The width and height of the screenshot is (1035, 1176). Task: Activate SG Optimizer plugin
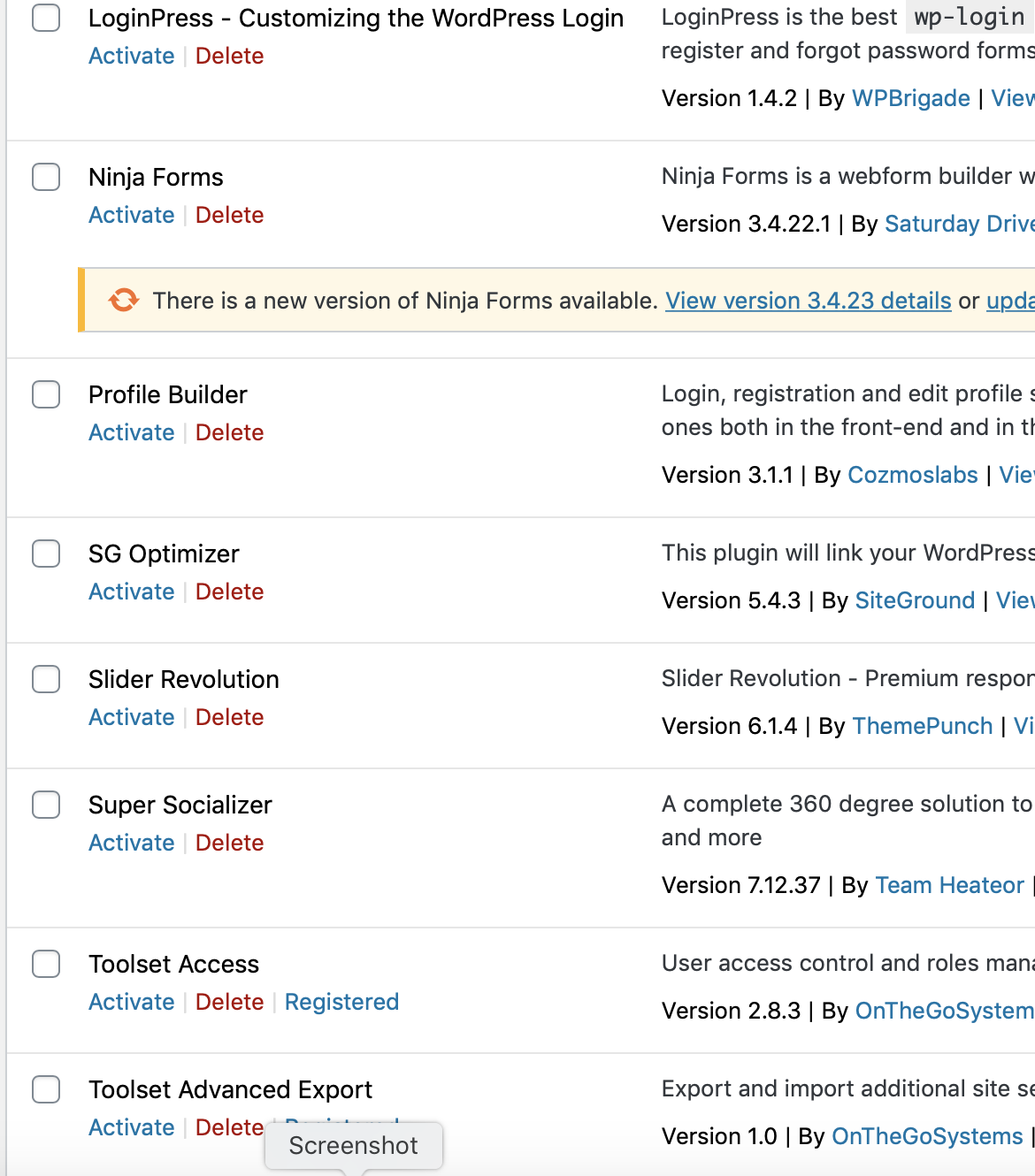tap(132, 592)
